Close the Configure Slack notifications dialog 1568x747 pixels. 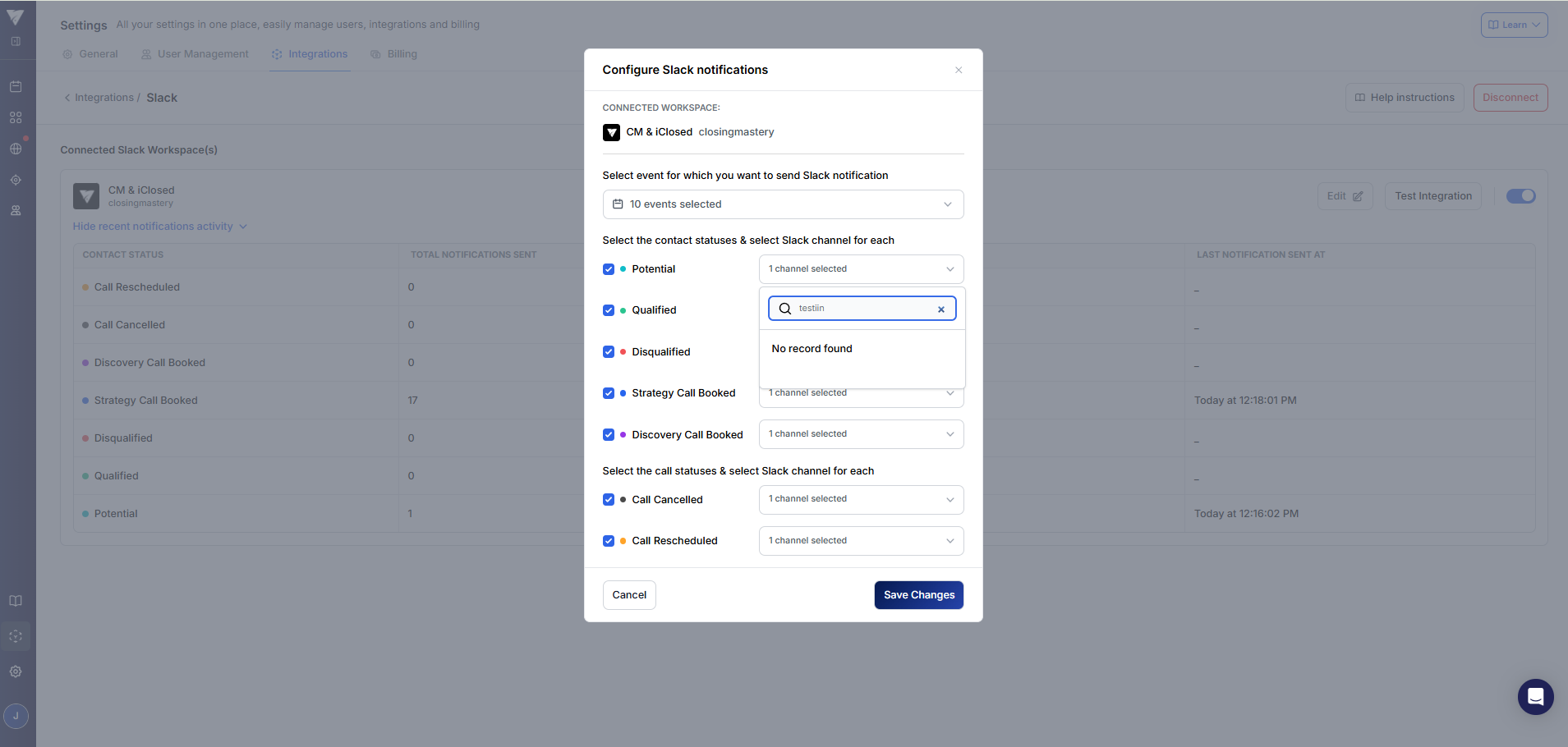click(x=959, y=71)
